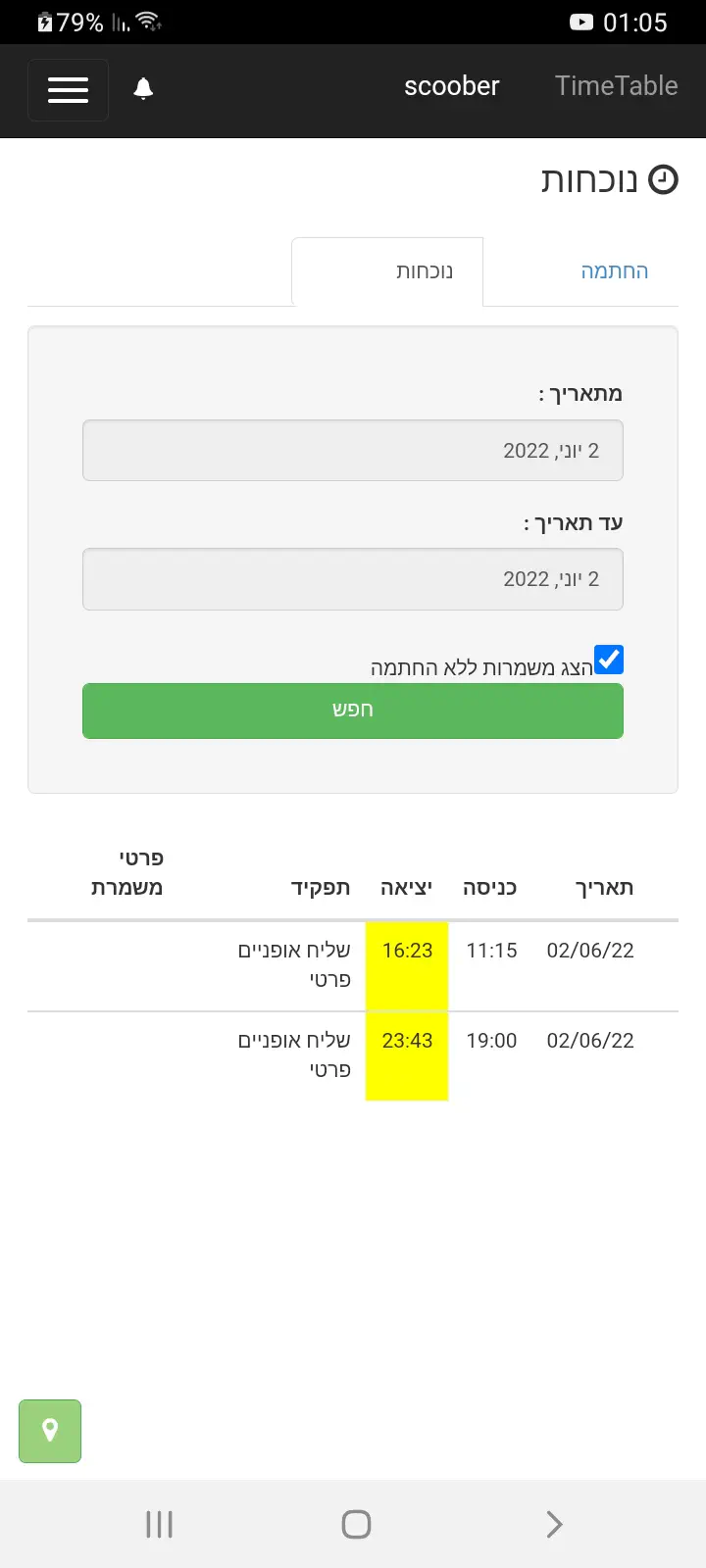Tap the notification bell icon
706x1568 pixels.
tap(143, 89)
